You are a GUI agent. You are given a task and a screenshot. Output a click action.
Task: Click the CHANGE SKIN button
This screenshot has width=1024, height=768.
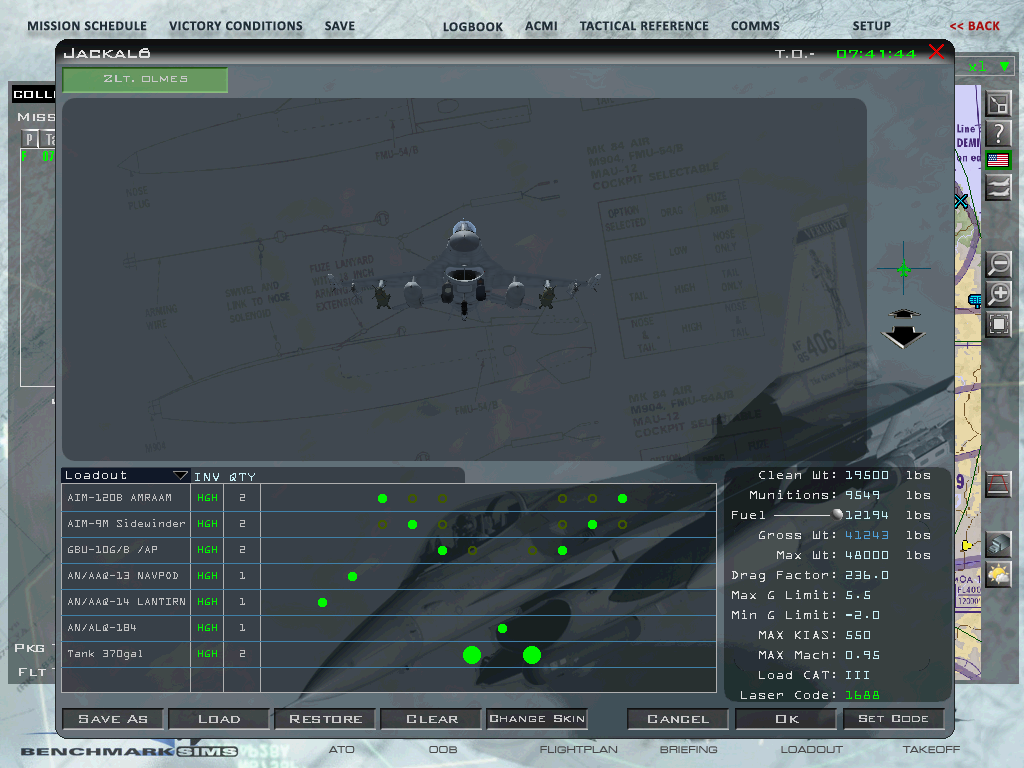pyautogui.click(x=537, y=719)
